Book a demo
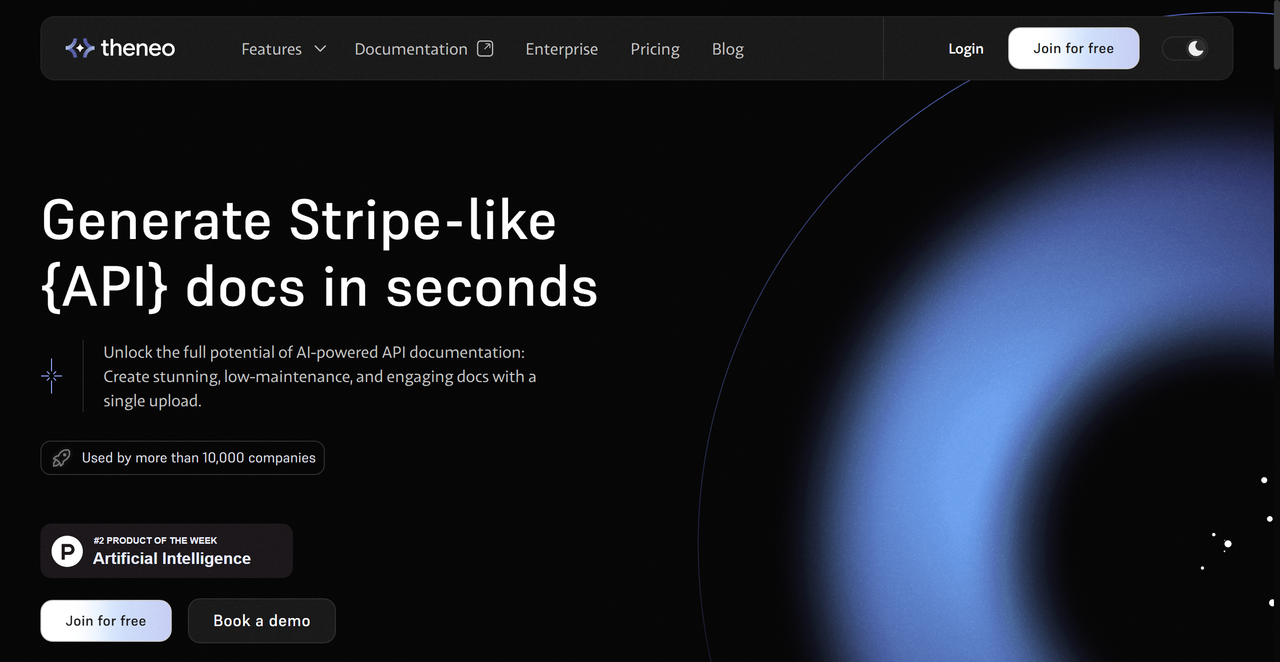Image resolution: width=1280 pixels, height=662 pixels. pyautogui.click(x=262, y=620)
